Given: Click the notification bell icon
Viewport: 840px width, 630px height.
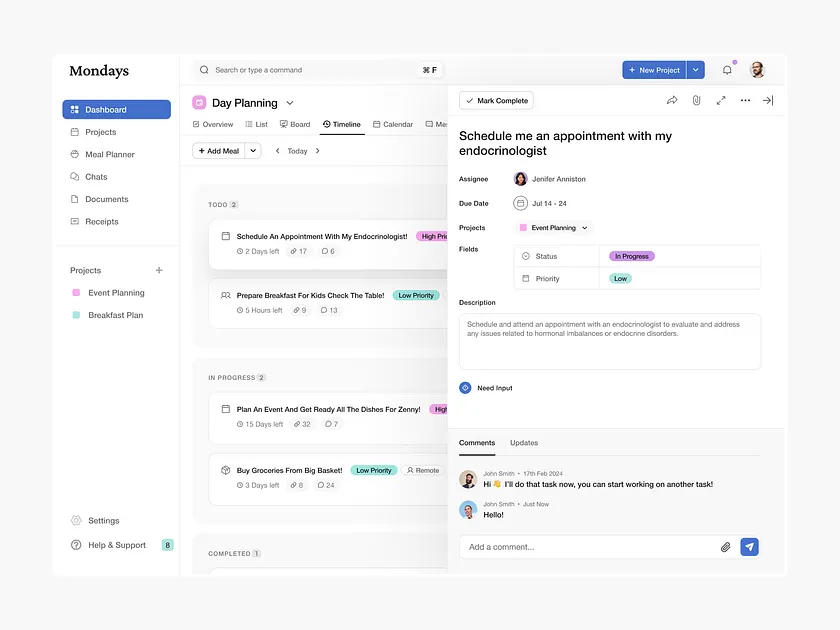Looking at the screenshot, I should 727,69.
